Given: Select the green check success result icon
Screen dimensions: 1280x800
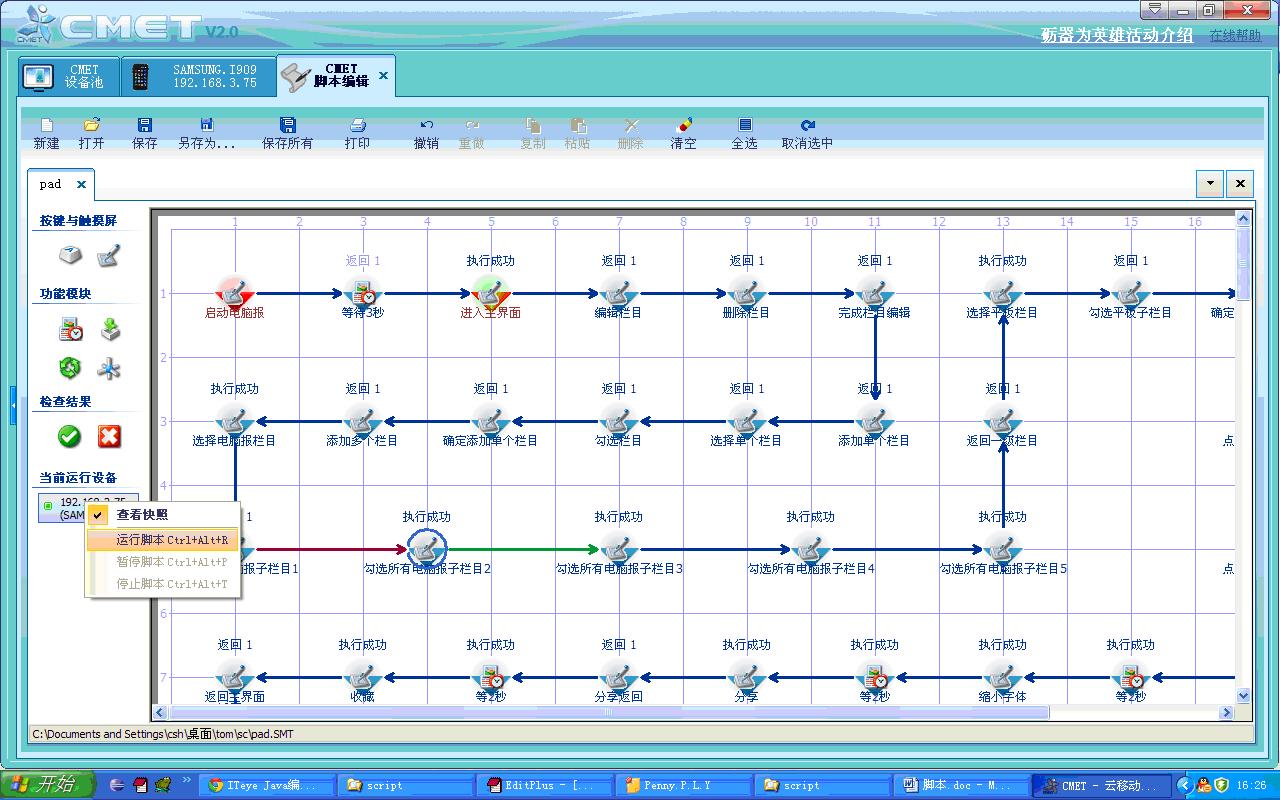Looking at the screenshot, I should coord(70,436).
